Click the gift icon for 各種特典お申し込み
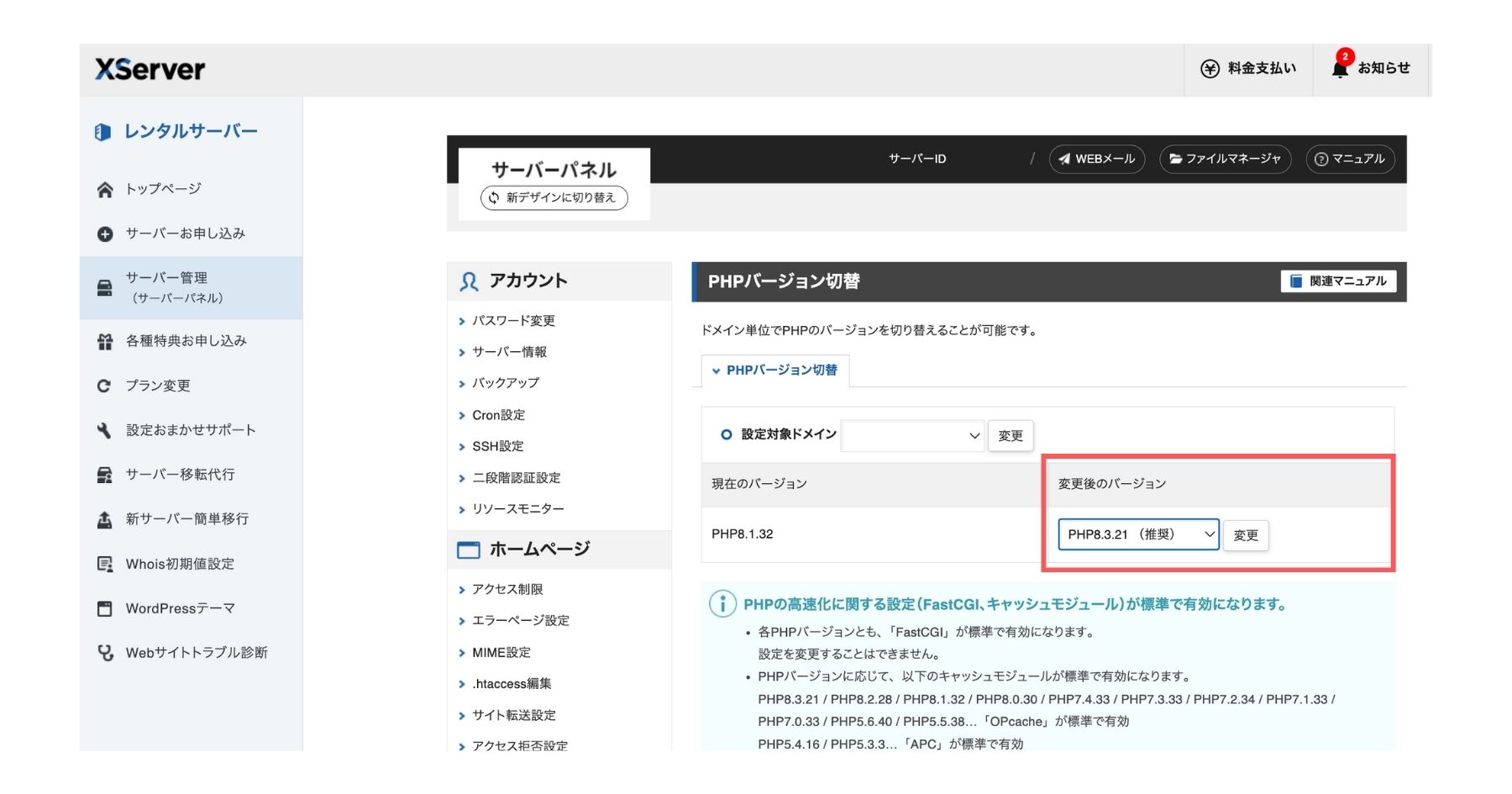Screen dimensions: 1512x794 coord(105,342)
